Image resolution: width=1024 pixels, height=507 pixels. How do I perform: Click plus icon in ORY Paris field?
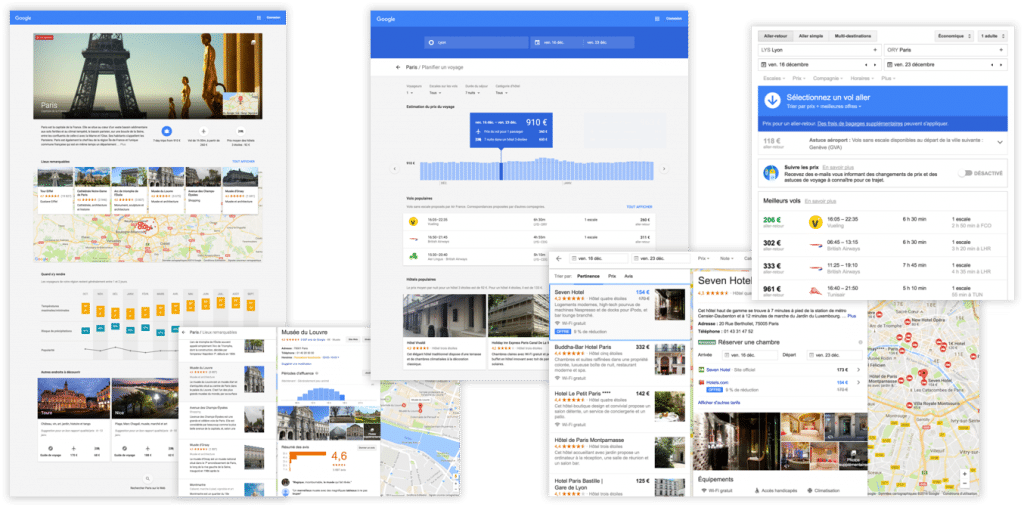[x=1000, y=50]
